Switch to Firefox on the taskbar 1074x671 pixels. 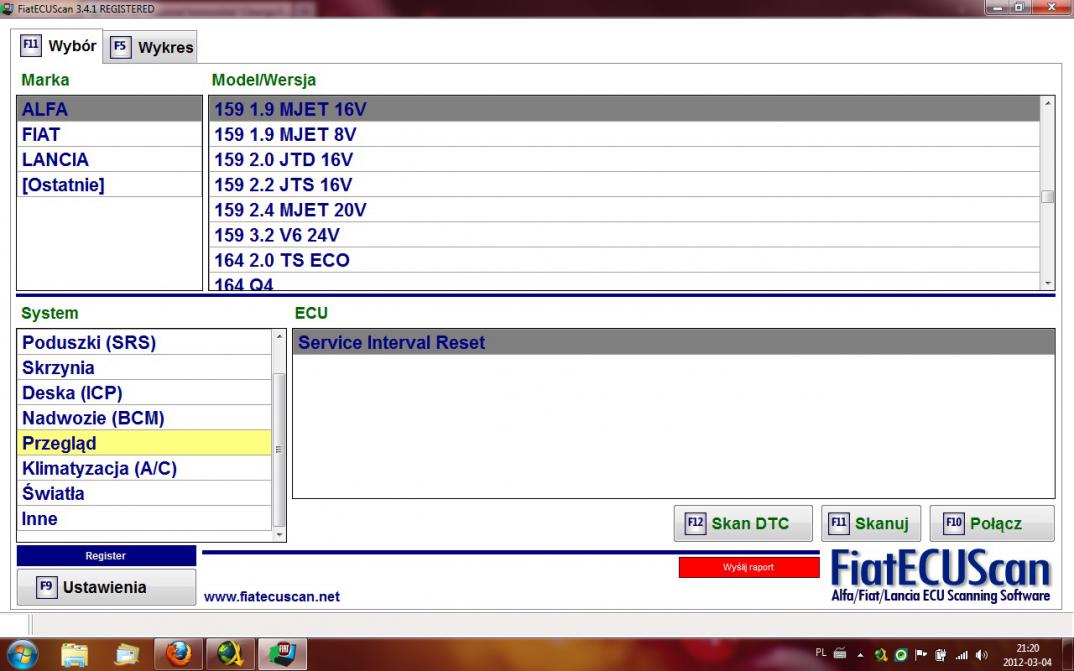(178, 654)
